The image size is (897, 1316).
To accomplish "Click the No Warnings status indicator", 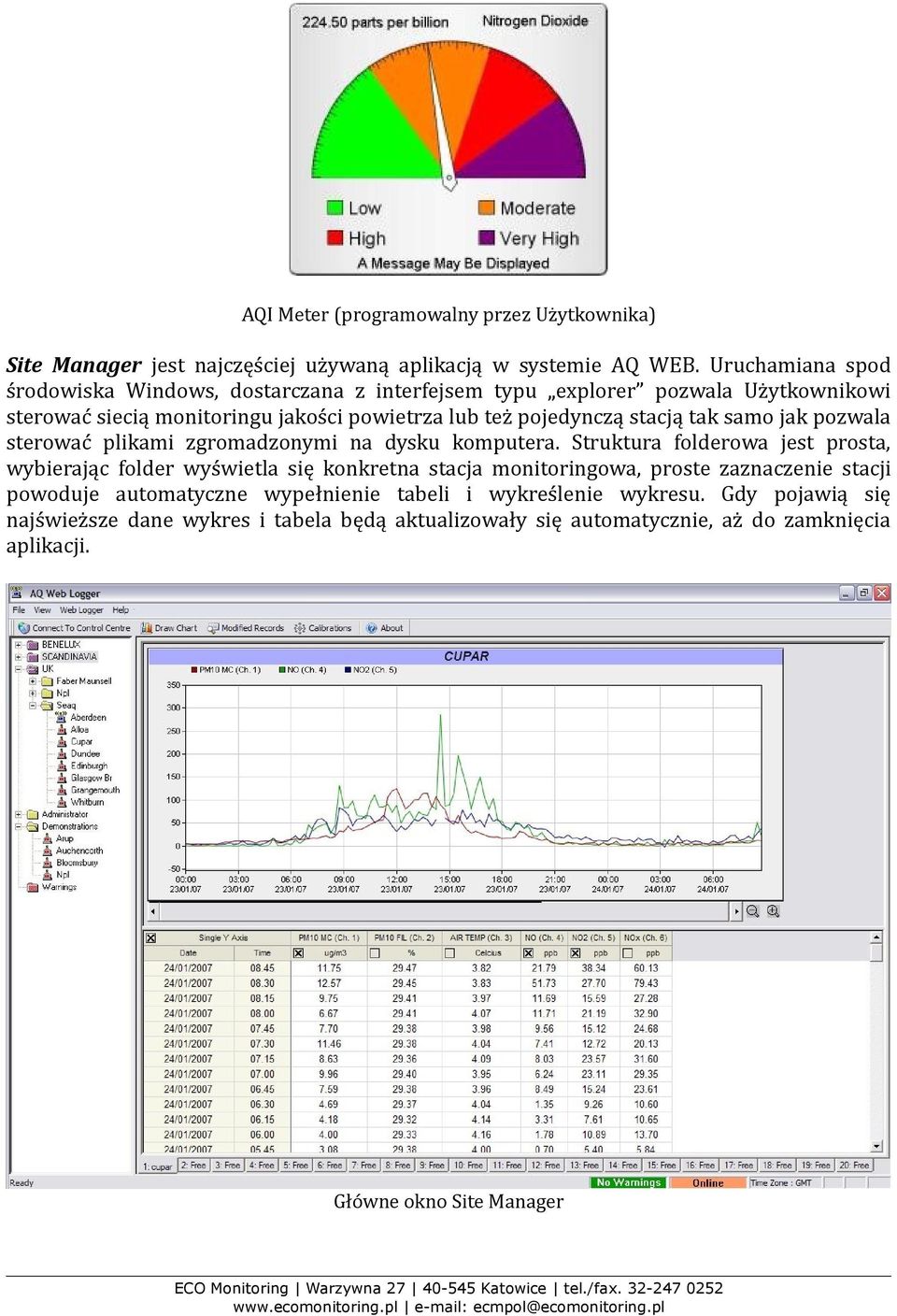I will (x=629, y=1183).
